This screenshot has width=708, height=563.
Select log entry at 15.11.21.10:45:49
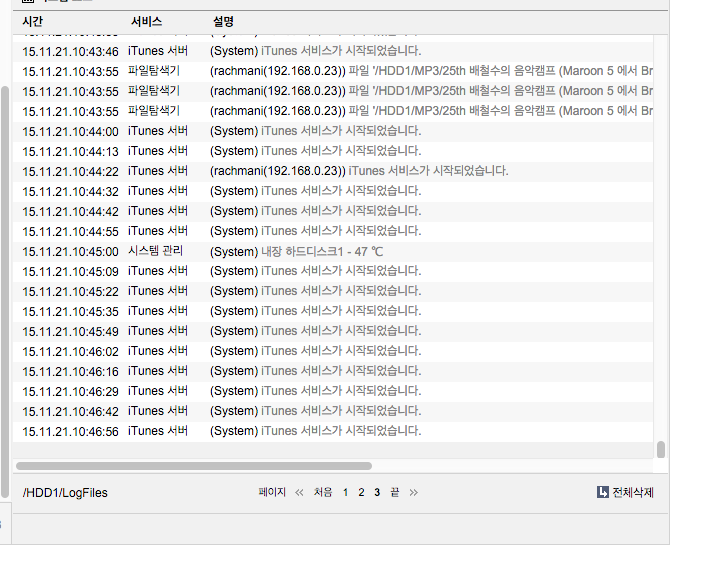333,331
